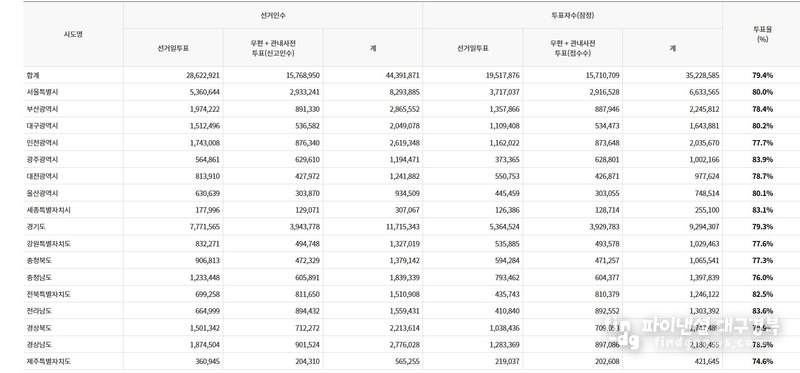Select the 인천광역시 row label
Image resolution: width=800 pixels, height=373 pixels.
[x=42, y=142]
